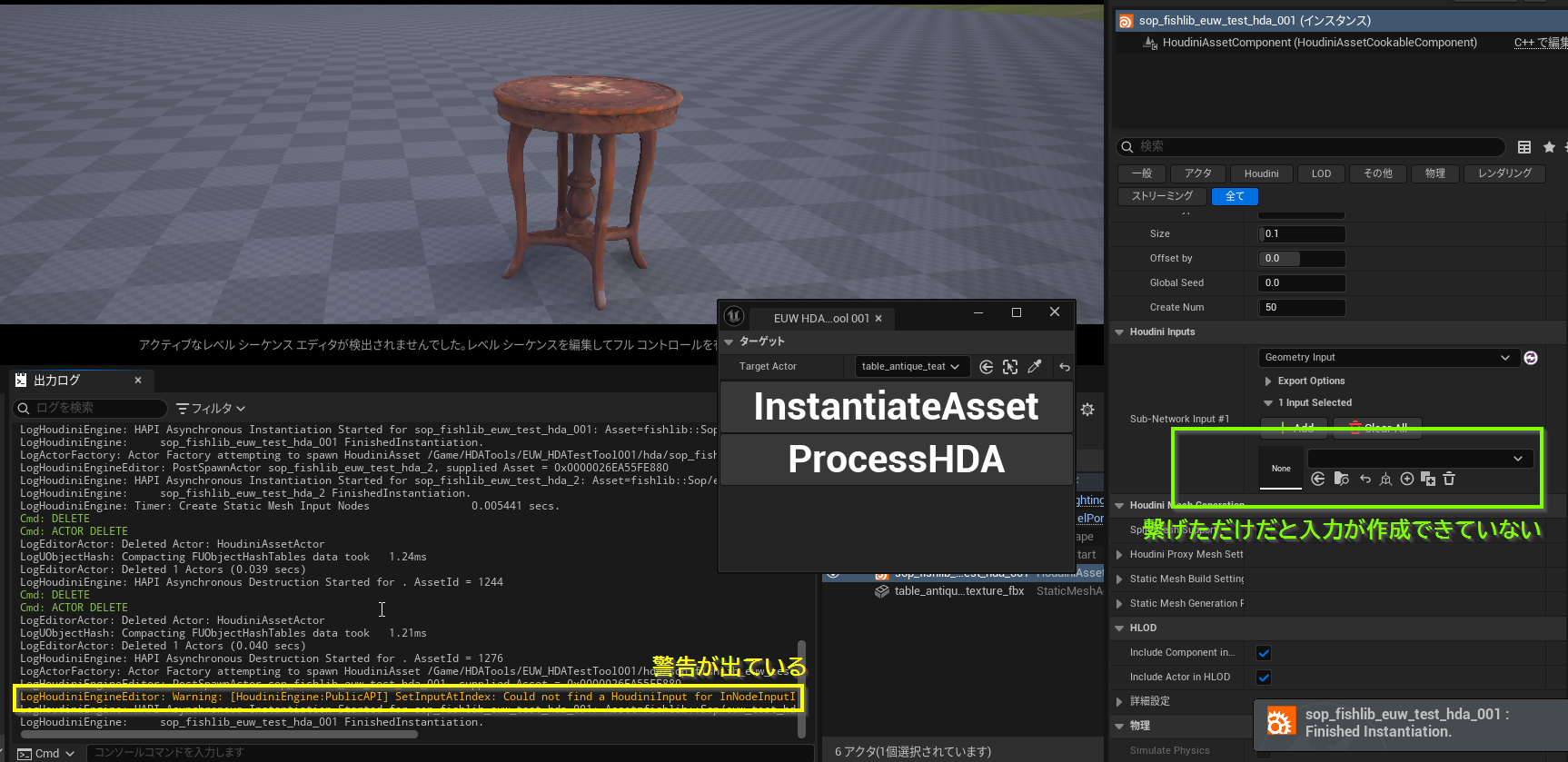Open the Target Actor dropdown table_antique_teat
The width and height of the screenshot is (1568, 762).
point(910,367)
